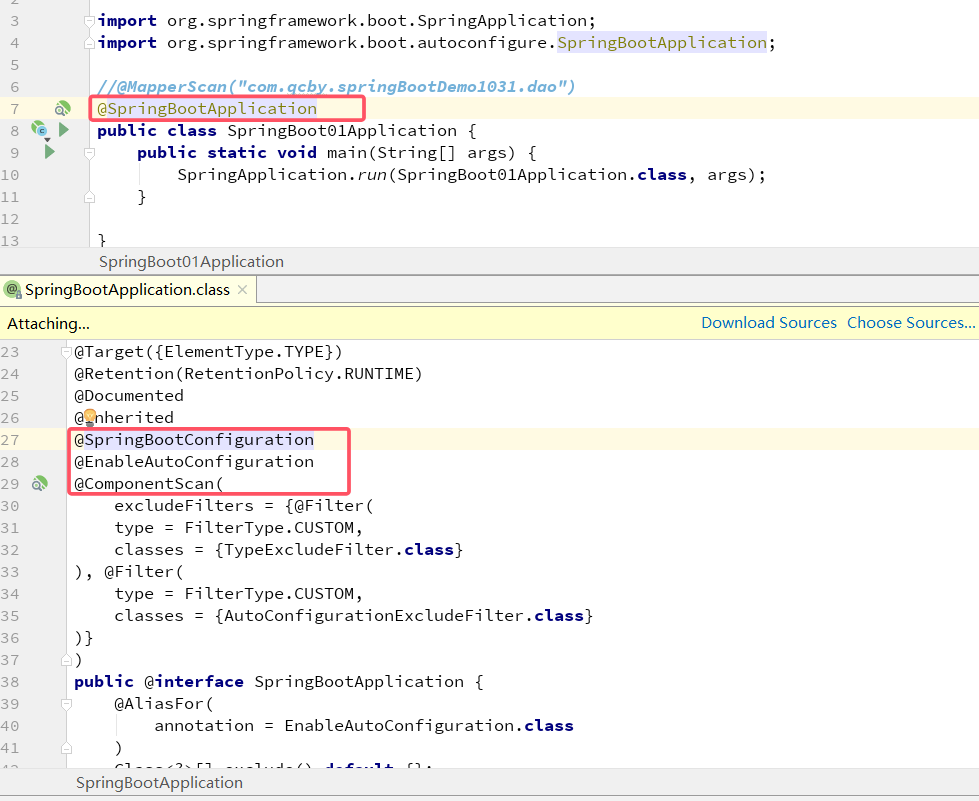Click TypeExcludeFilter.class on line 32
979x801 pixels.
point(339,549)
